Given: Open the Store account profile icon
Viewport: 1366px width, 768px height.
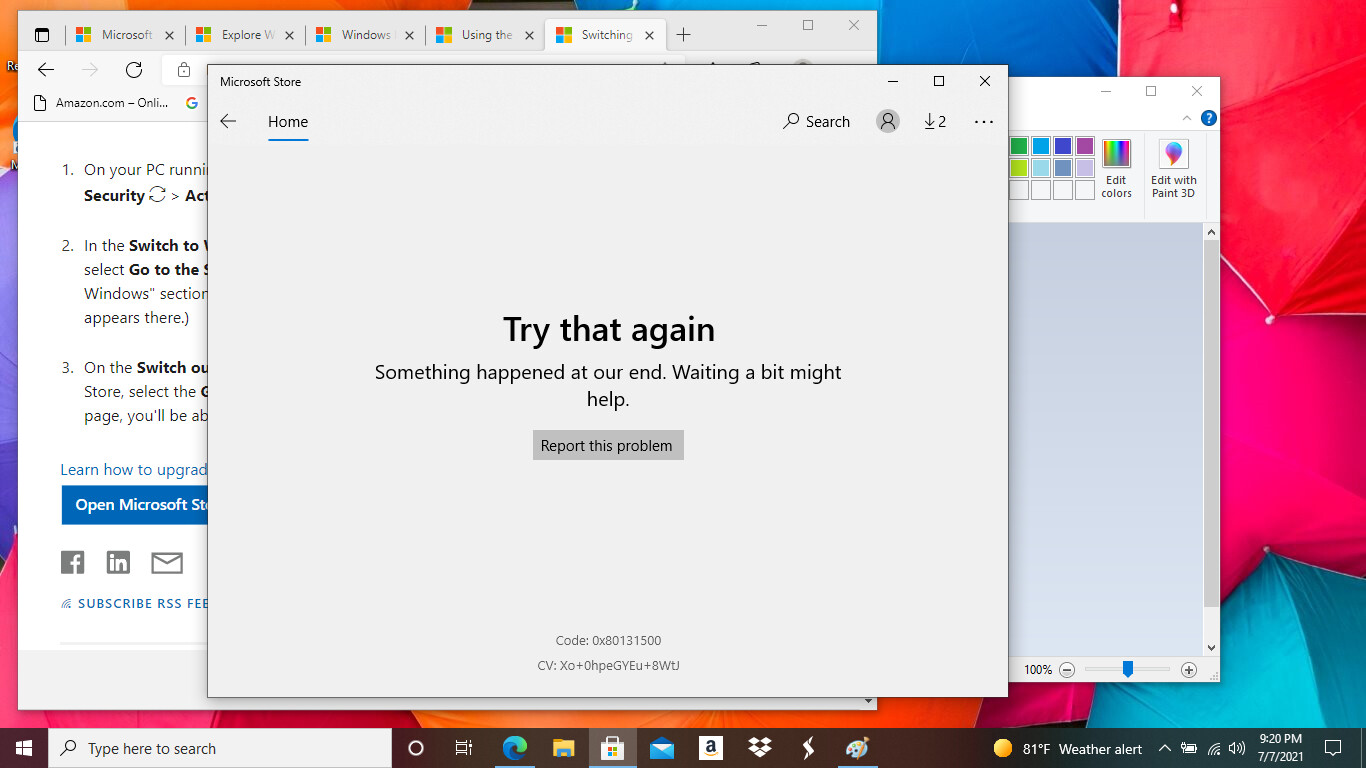Looking at the screenshot, I should coord(887,121).
